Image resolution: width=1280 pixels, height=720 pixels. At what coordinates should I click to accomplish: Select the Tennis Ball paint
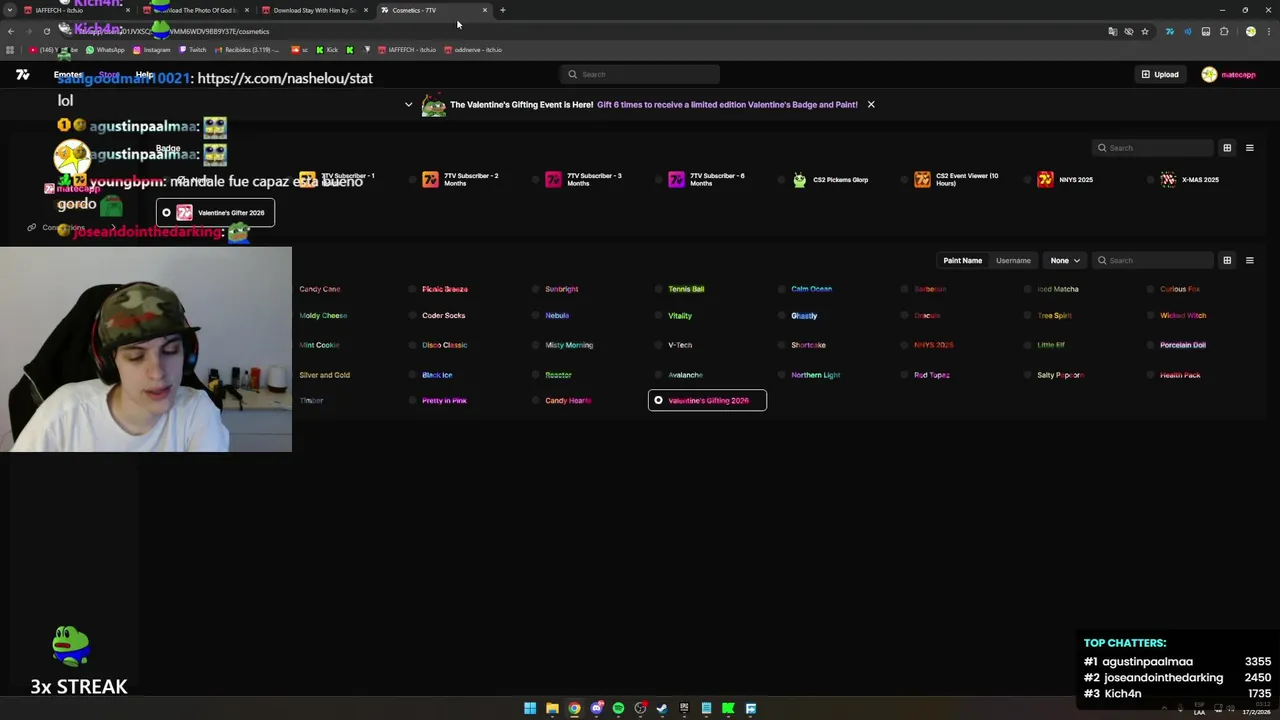click(686, 289)
